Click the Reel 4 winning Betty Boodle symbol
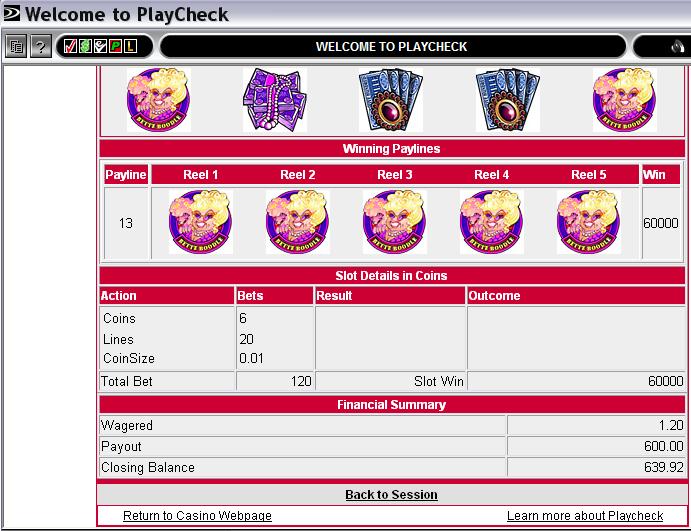691x531 pixels. [x=491, y=222]
